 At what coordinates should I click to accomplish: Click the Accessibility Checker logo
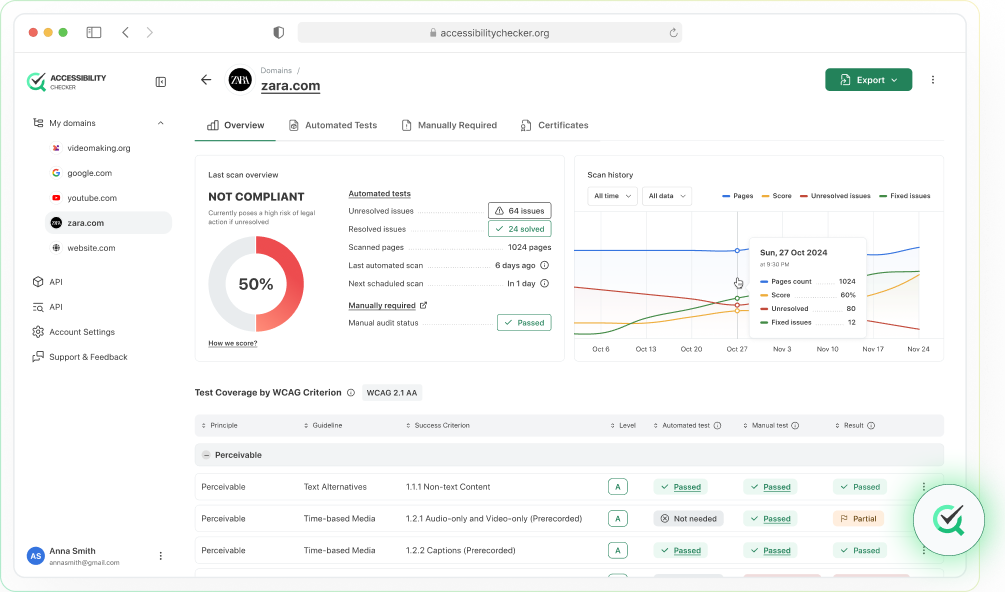pyautogui.click(x=67, y=81)
